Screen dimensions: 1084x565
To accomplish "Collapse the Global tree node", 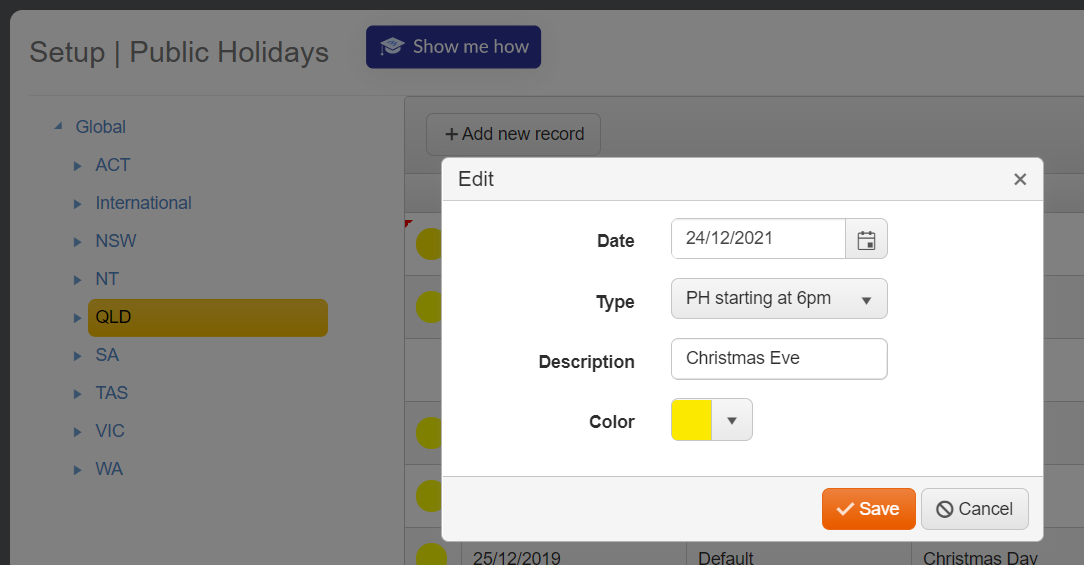I will click(59, 126).
